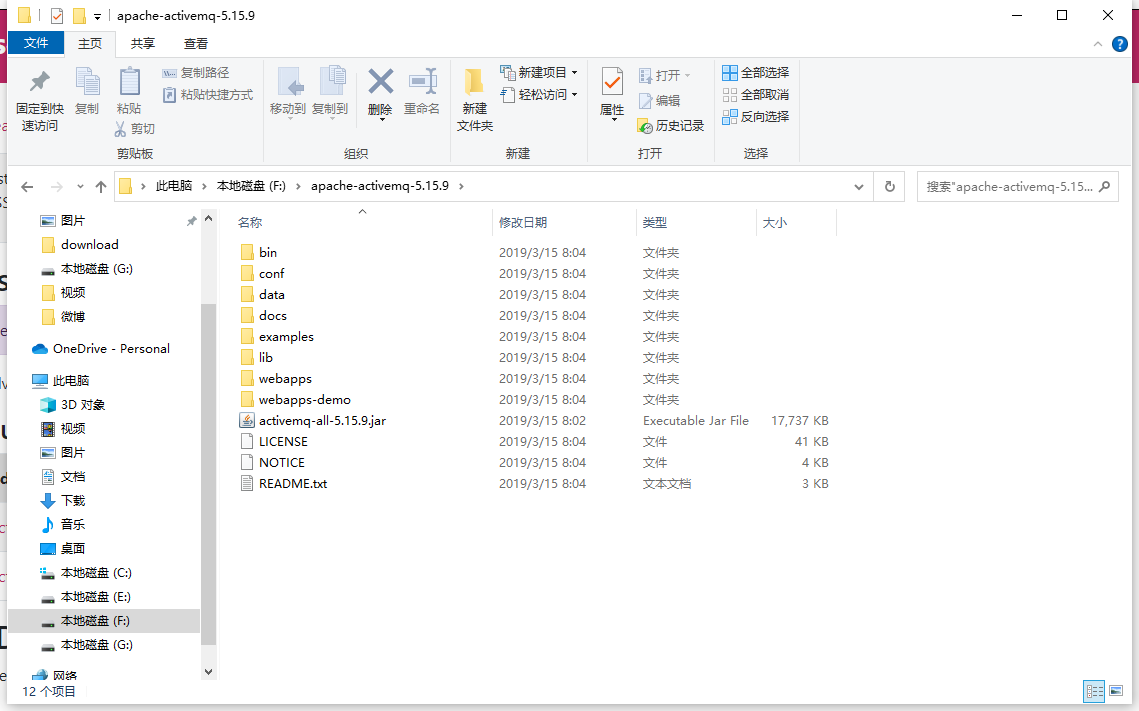
Task: Switch to the 查看 tab
Action: pos(195,43)
